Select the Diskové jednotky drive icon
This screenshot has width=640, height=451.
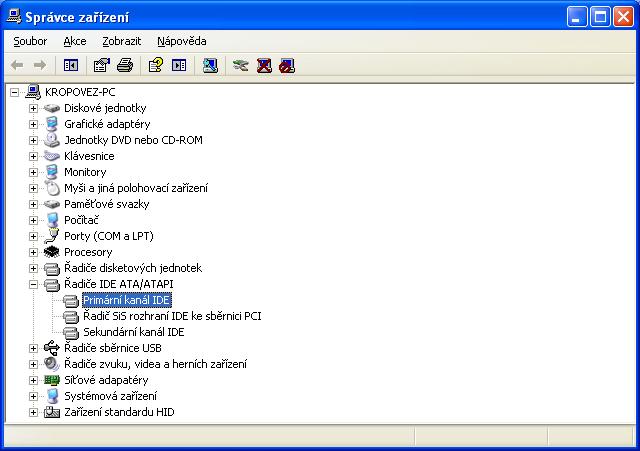pos(52,108)
